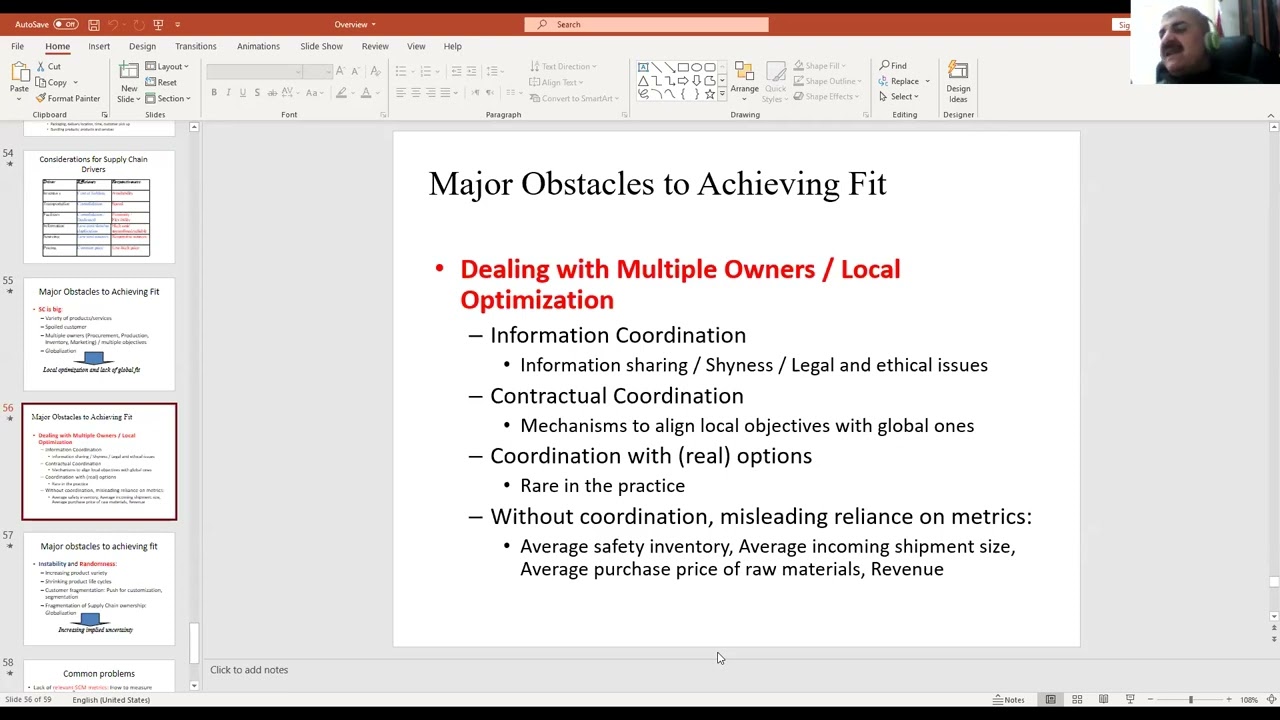This screenshot has height=720, width=1280.
Task: Open the Slide Show tab
Action: (321, 46)
